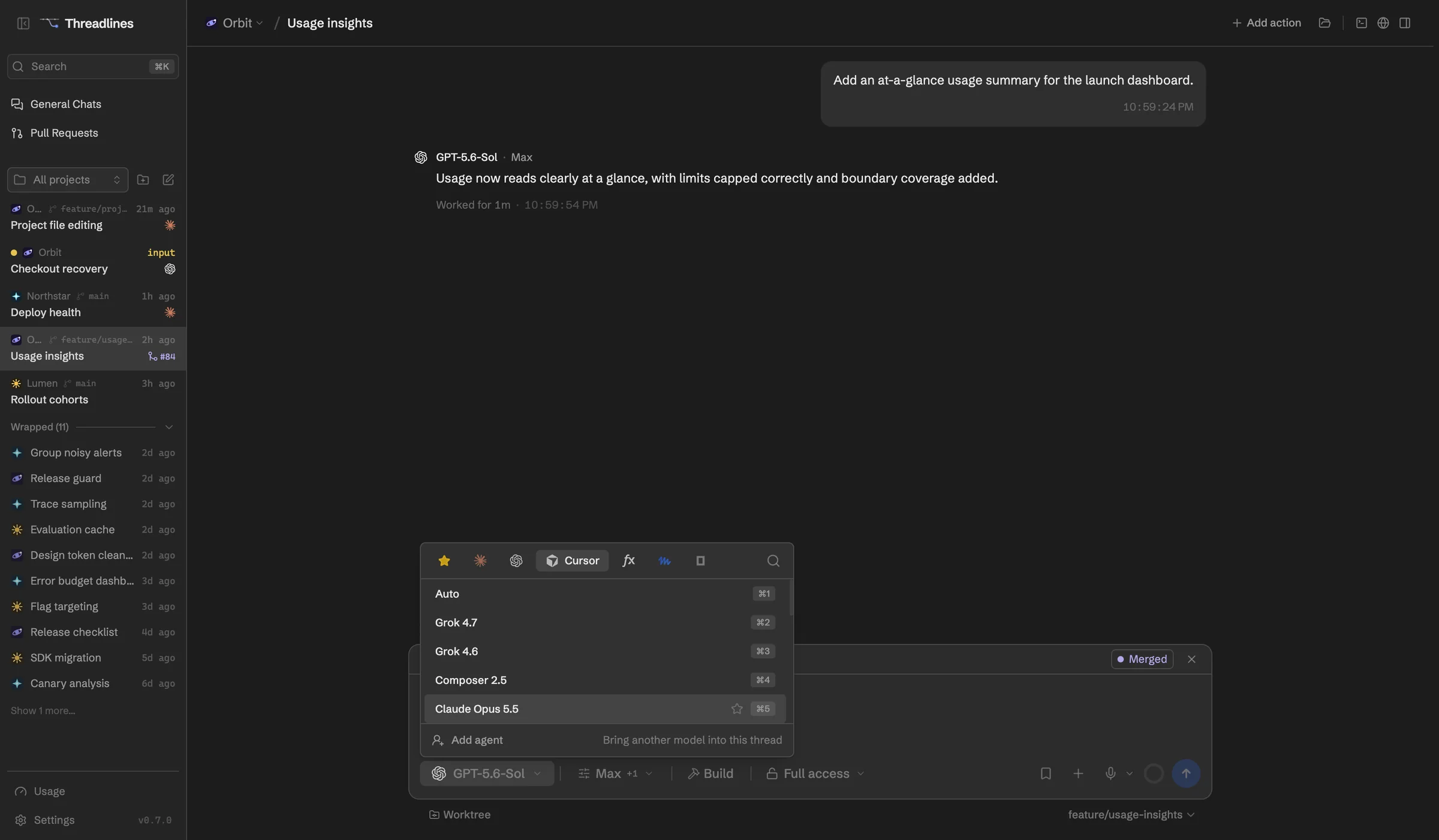Click the circular context usage indicator

pyautogui.click(x=1154, y=773)
